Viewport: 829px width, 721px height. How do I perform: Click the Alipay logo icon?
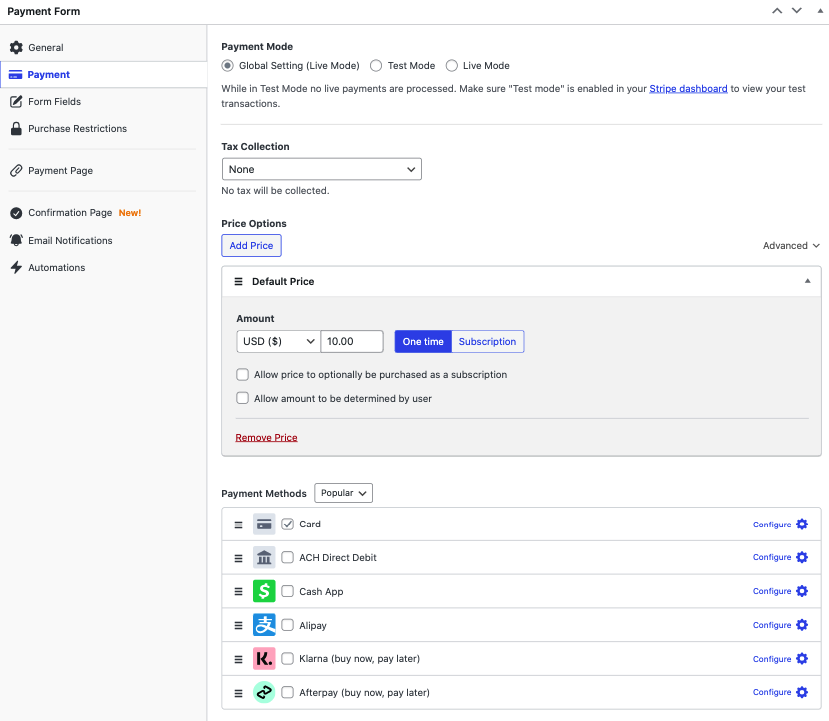(264, 625)
